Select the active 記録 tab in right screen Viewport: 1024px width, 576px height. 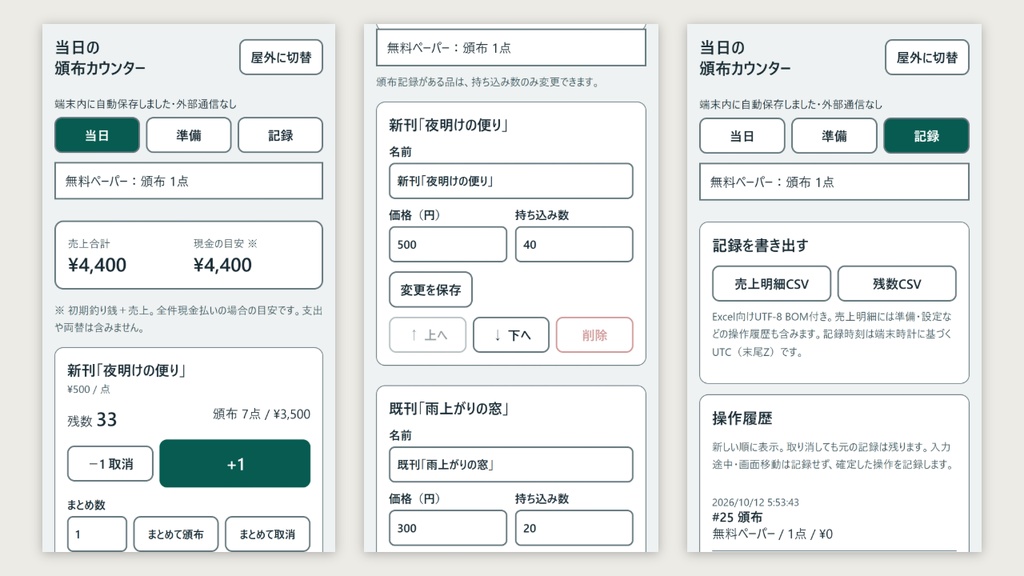(x=926, y=136)
